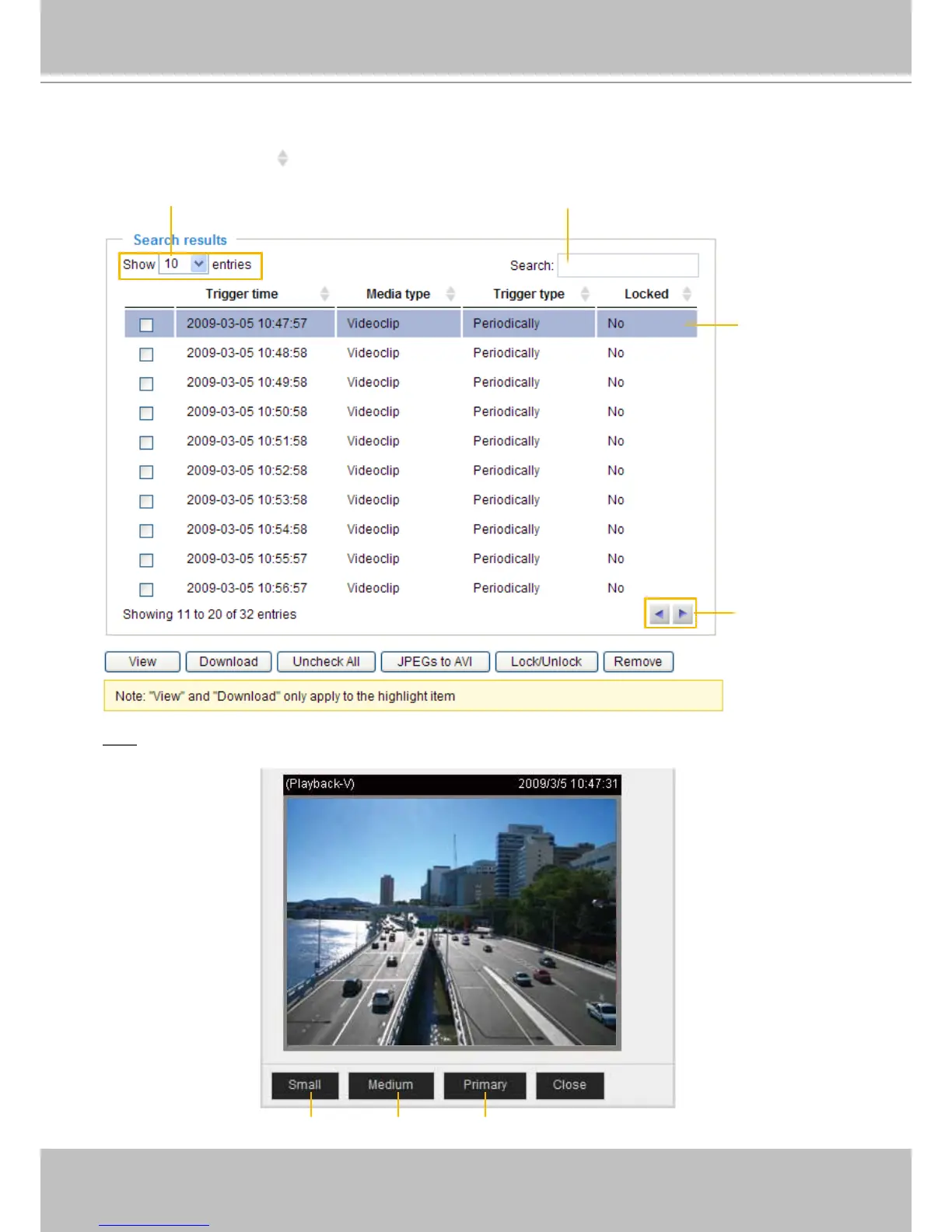Select checkbox next to 10:56:57 entry

[x=146, y=590]
